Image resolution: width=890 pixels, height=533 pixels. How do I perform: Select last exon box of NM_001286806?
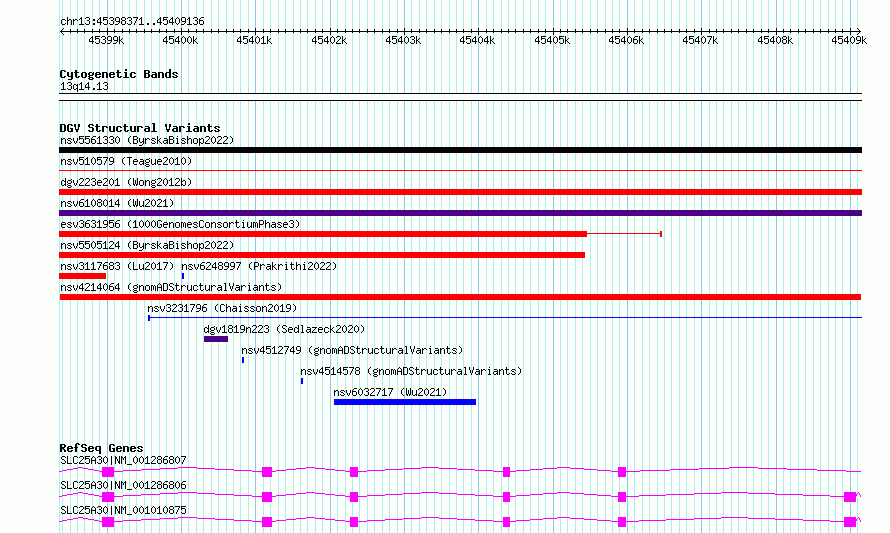tap(850, 497)
